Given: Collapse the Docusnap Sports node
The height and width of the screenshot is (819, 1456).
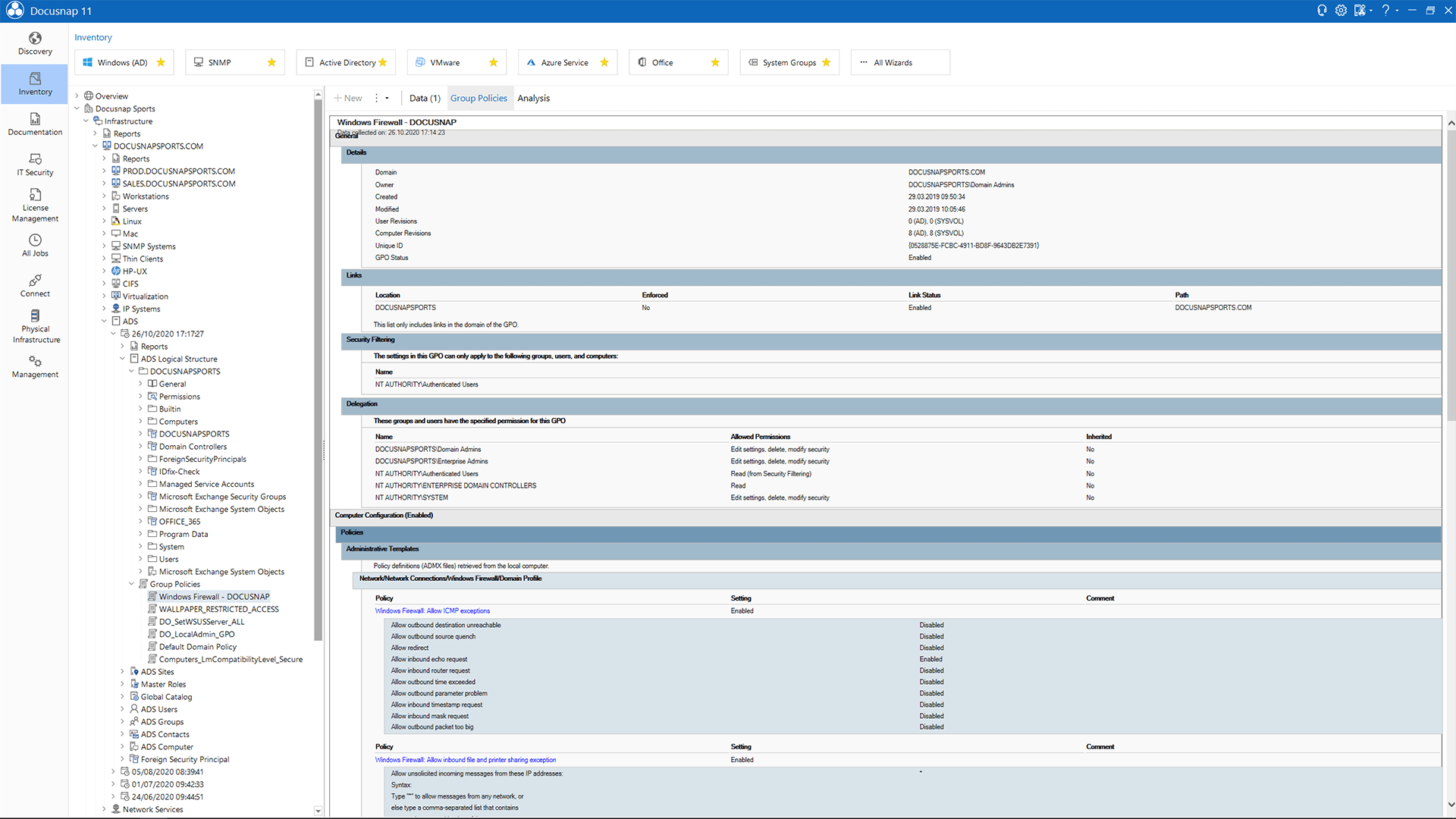Looking at the screenshot, I should [x=77, y=108].
